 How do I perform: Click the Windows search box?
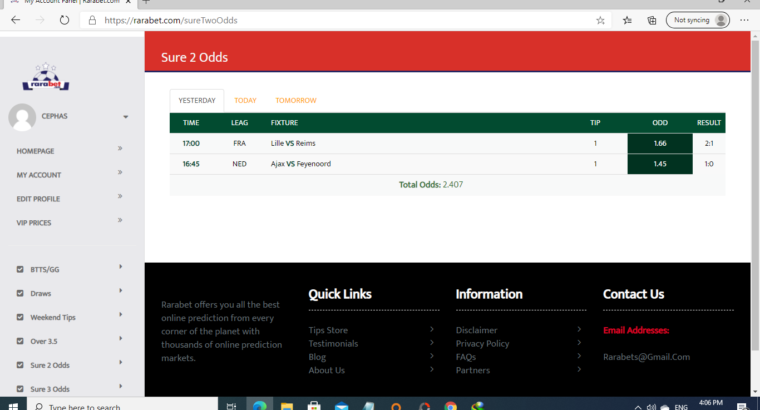122,406
